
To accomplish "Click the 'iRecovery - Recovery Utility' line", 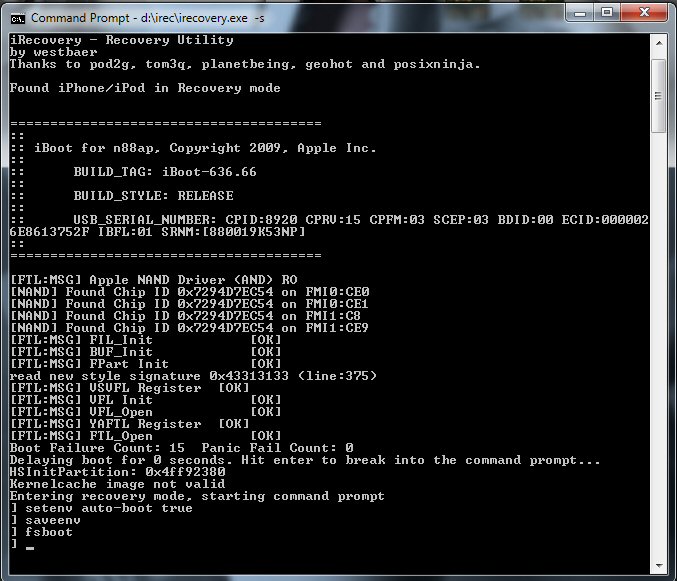I will click(x=122, y=40).
